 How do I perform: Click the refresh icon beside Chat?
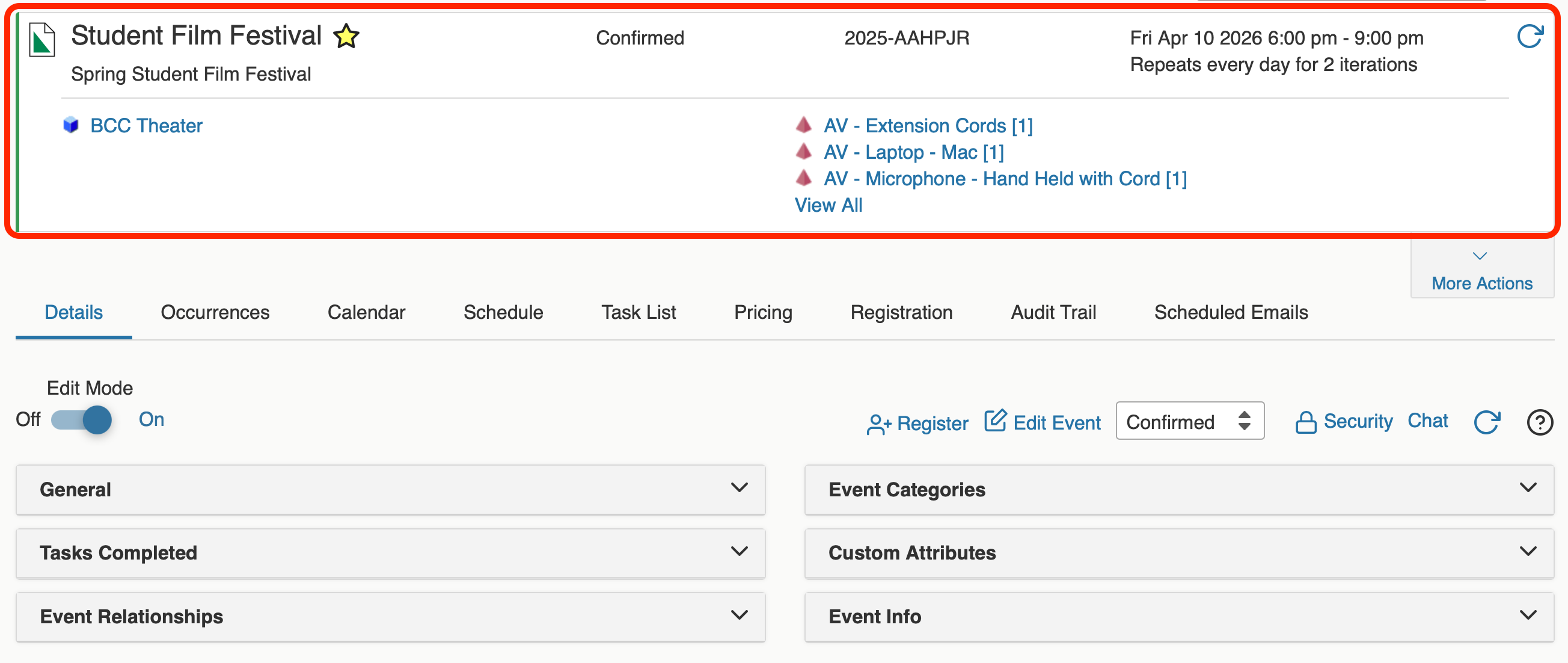pyautogui.click(x=1487, y=422)
